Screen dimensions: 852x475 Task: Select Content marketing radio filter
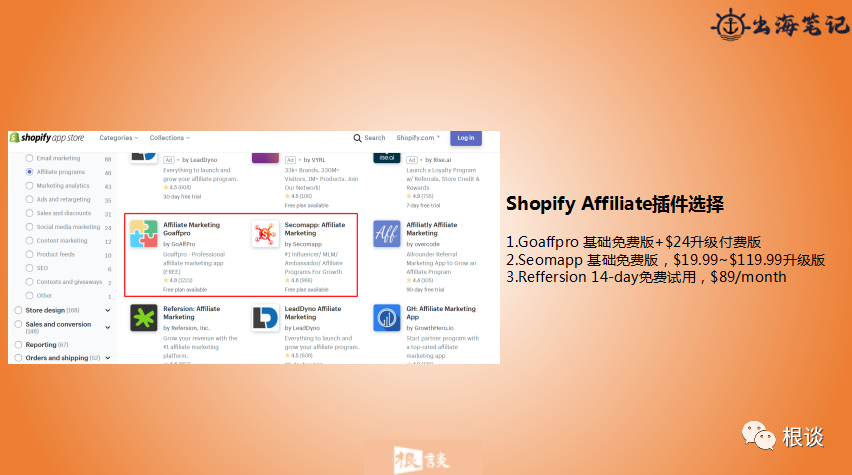tap(29, 240)
